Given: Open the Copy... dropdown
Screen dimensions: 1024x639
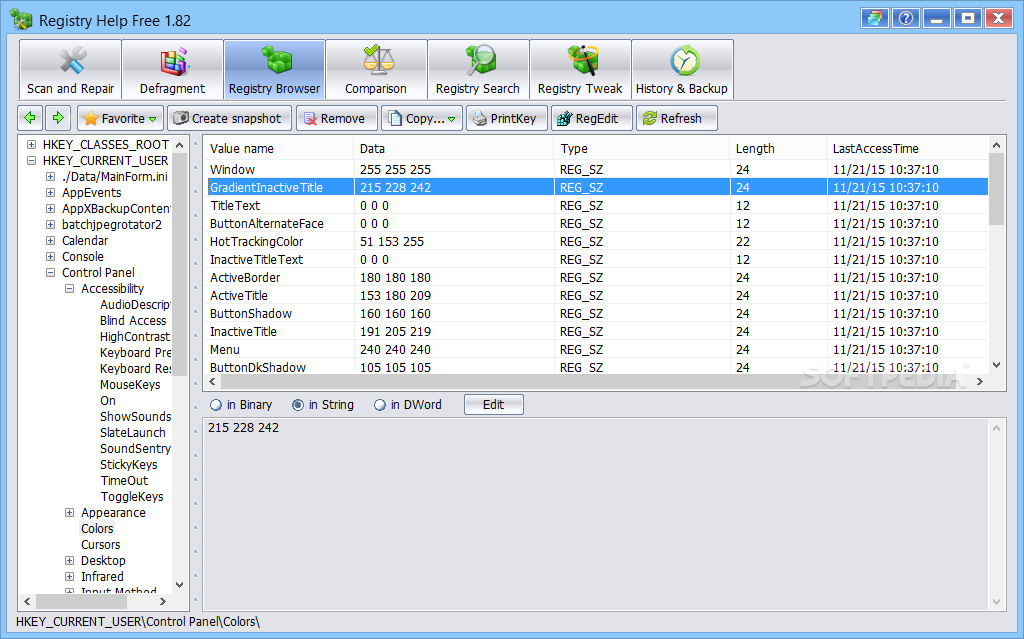Looking at the screenshot, I should [422, 118].
